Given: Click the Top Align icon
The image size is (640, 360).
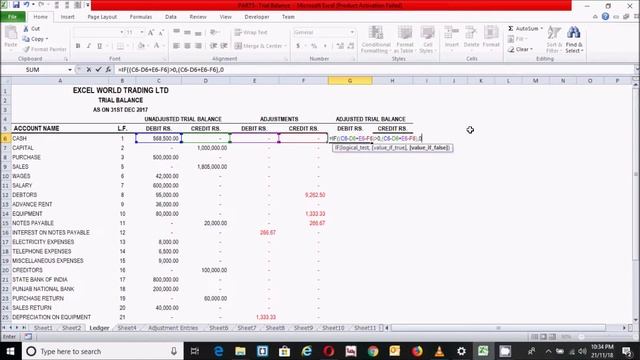Looking at the screenshot, I should pos(176,32).
